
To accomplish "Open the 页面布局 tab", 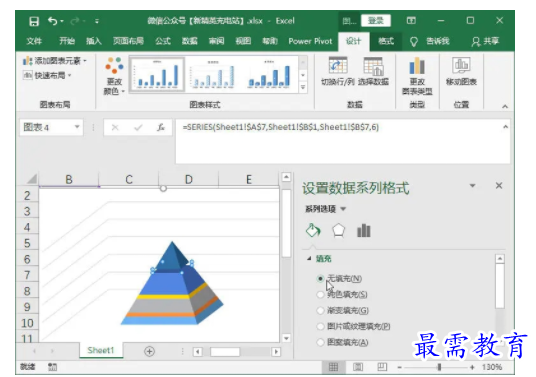I will (128, 41).
